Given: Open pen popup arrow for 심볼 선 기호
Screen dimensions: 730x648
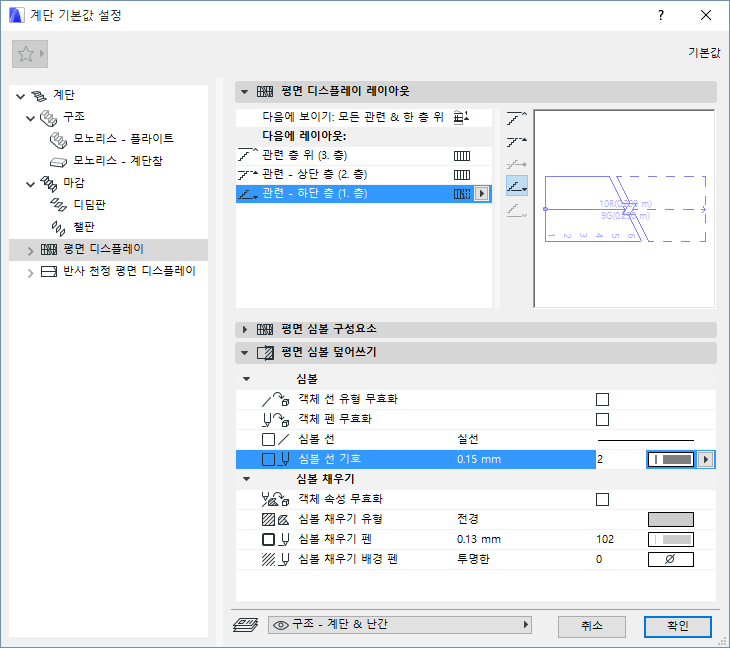Looking at the screenshot, I should [x=706, y=459].
